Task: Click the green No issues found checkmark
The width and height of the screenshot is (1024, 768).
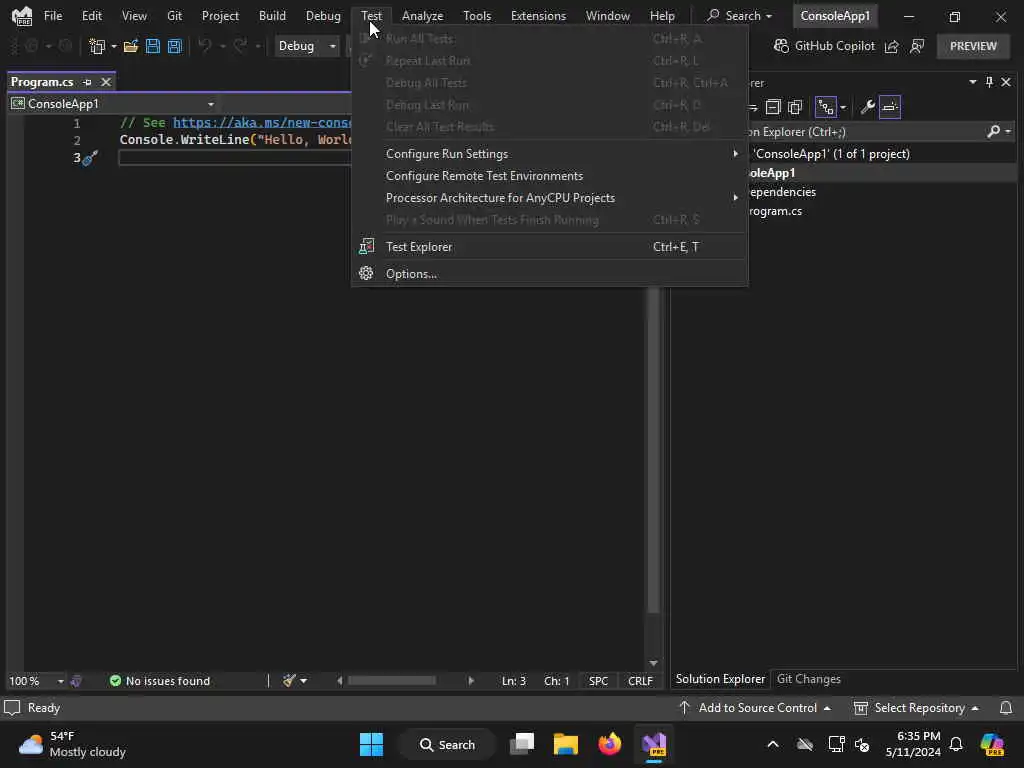Action: tap(116, 680)
